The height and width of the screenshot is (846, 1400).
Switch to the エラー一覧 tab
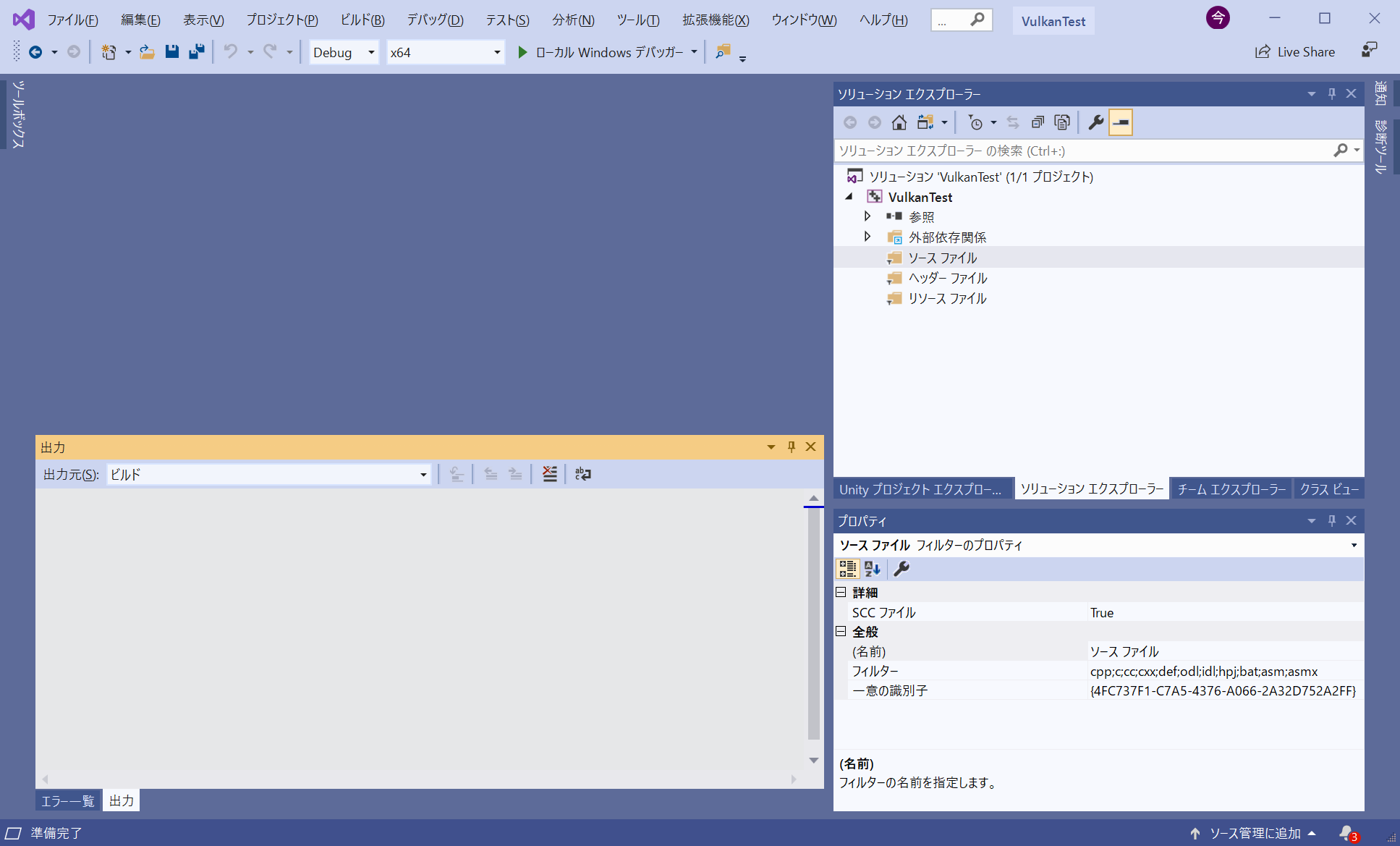[67, 800]
